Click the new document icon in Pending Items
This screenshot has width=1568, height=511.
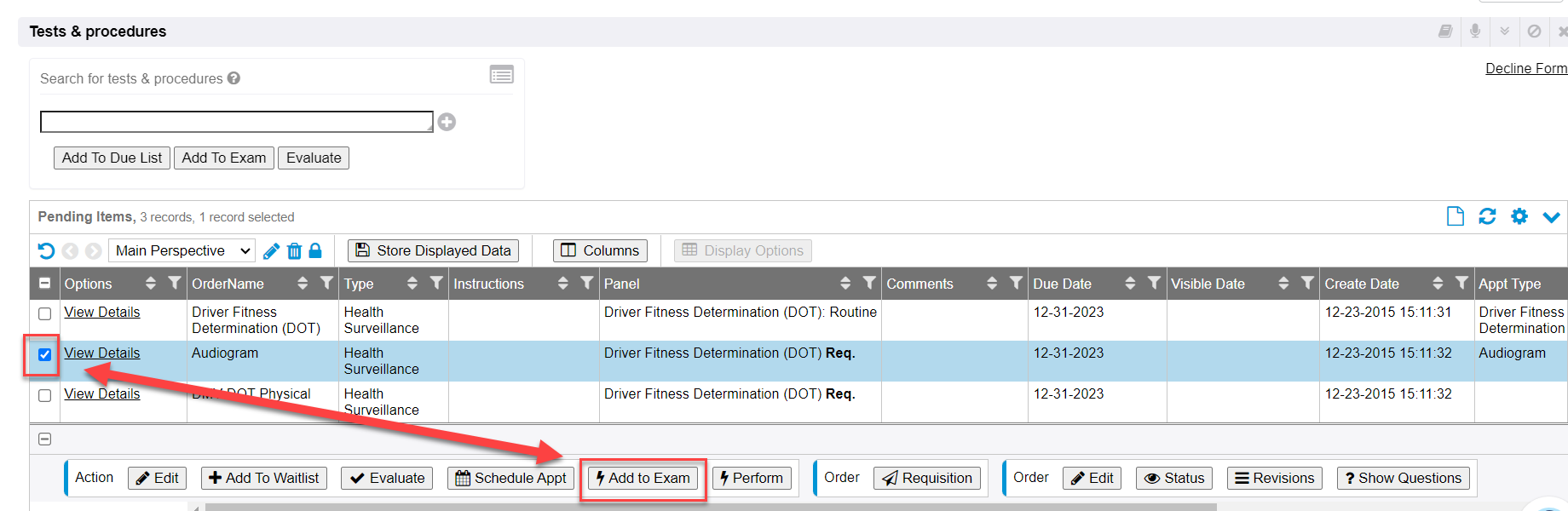(1456, 216)
